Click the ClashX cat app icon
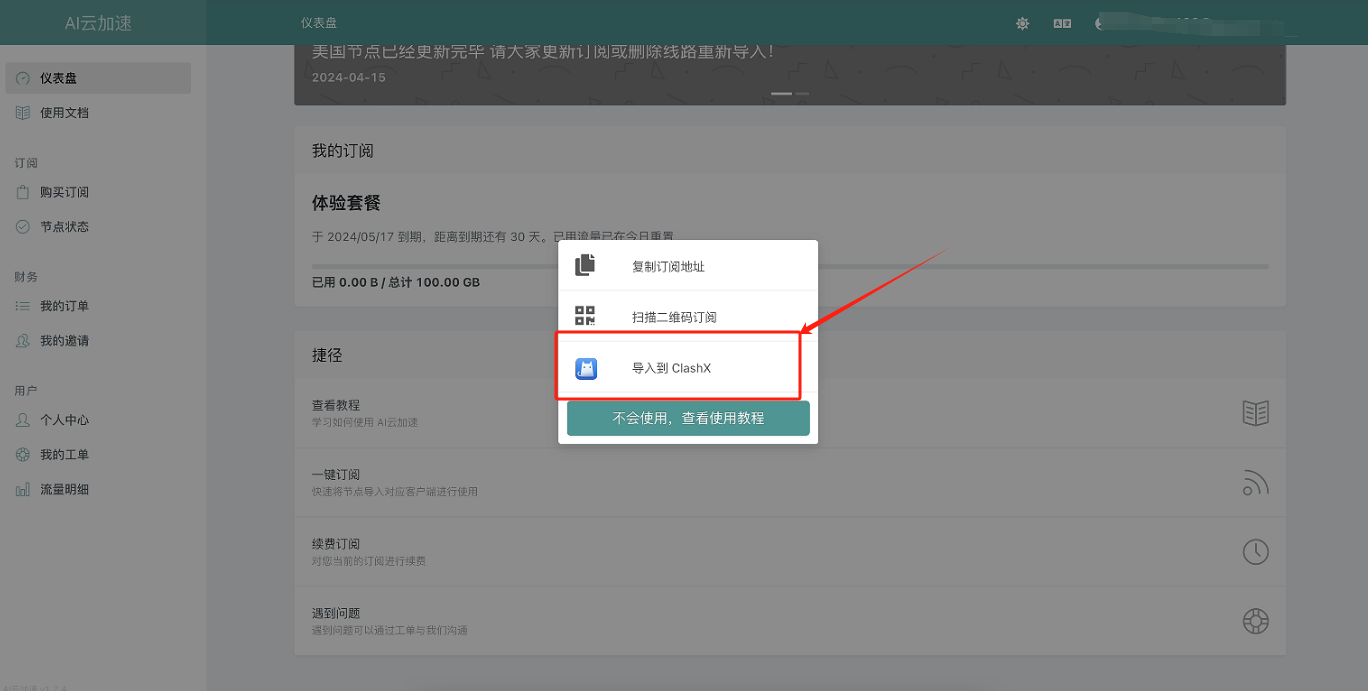Image resolution: width=1368 pixels, height=691 pixels. click(586, 369)
